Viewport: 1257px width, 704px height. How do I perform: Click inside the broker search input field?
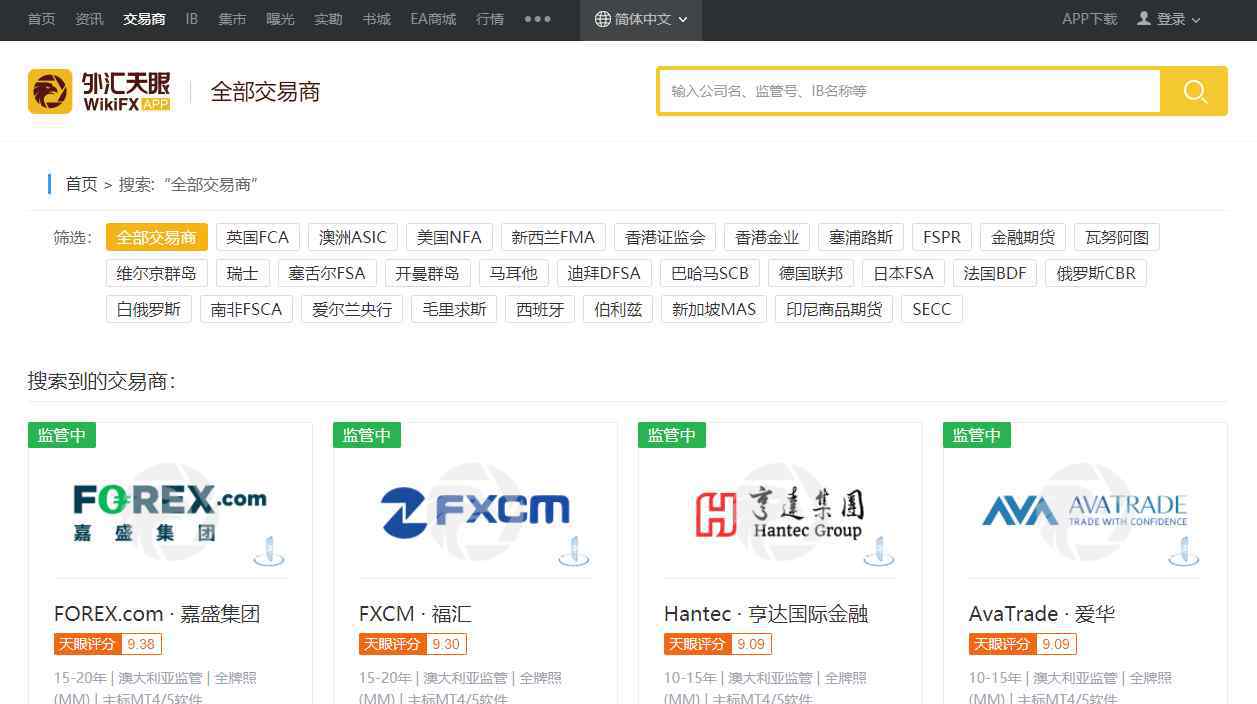tap(910, 91)
